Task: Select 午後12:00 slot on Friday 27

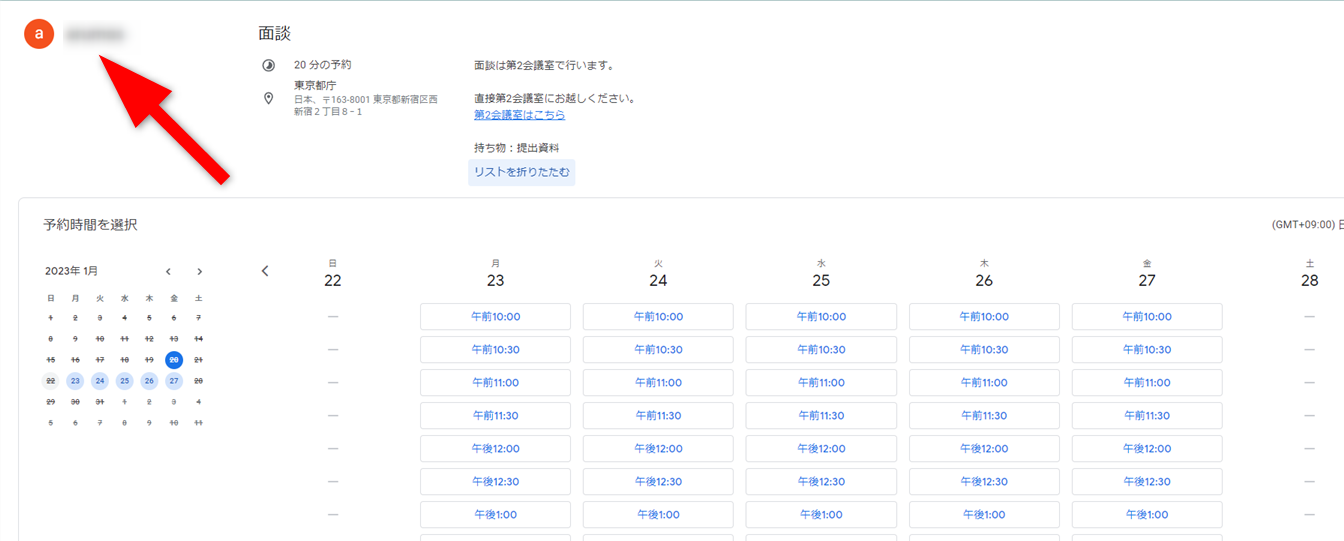Action: (1147, 449)
